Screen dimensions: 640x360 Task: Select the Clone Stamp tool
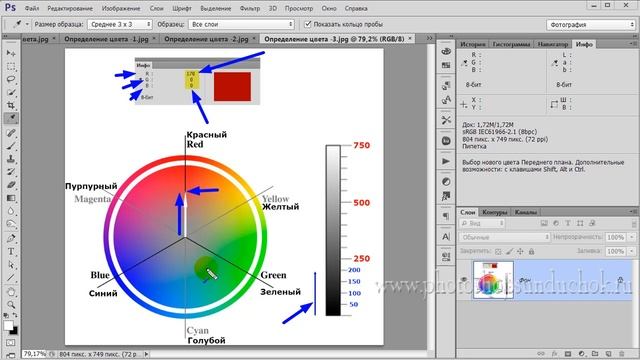11,159
